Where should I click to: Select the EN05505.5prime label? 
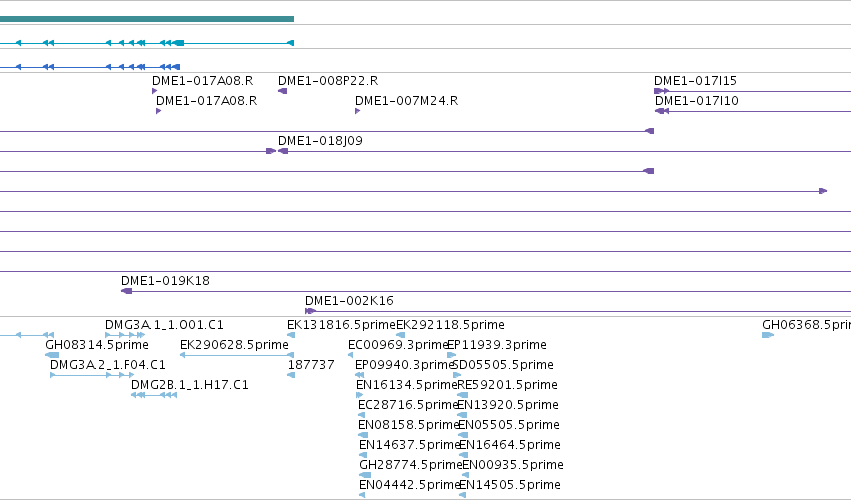coord(509,426)
